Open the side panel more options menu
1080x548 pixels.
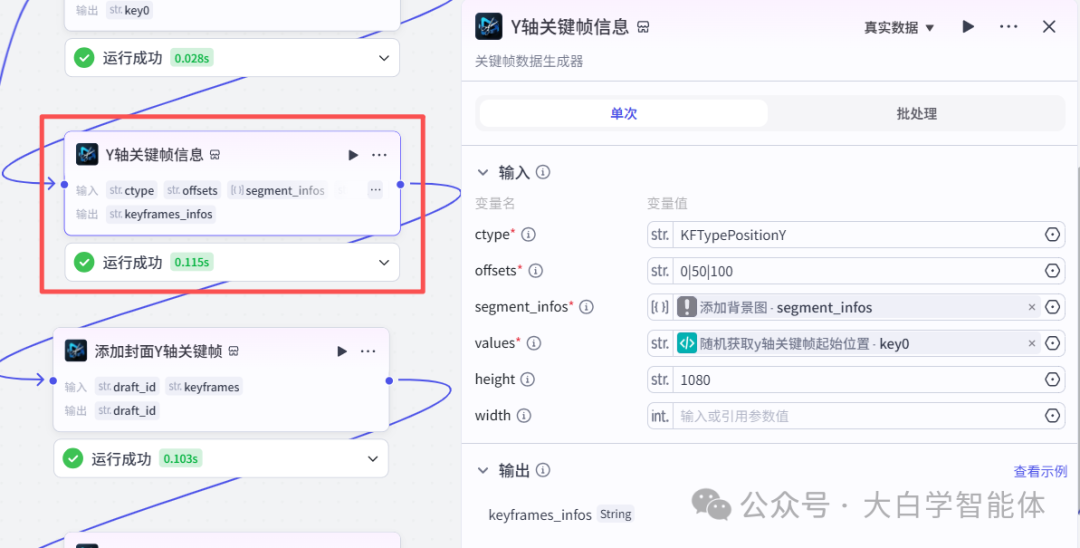click(1008, 27)
